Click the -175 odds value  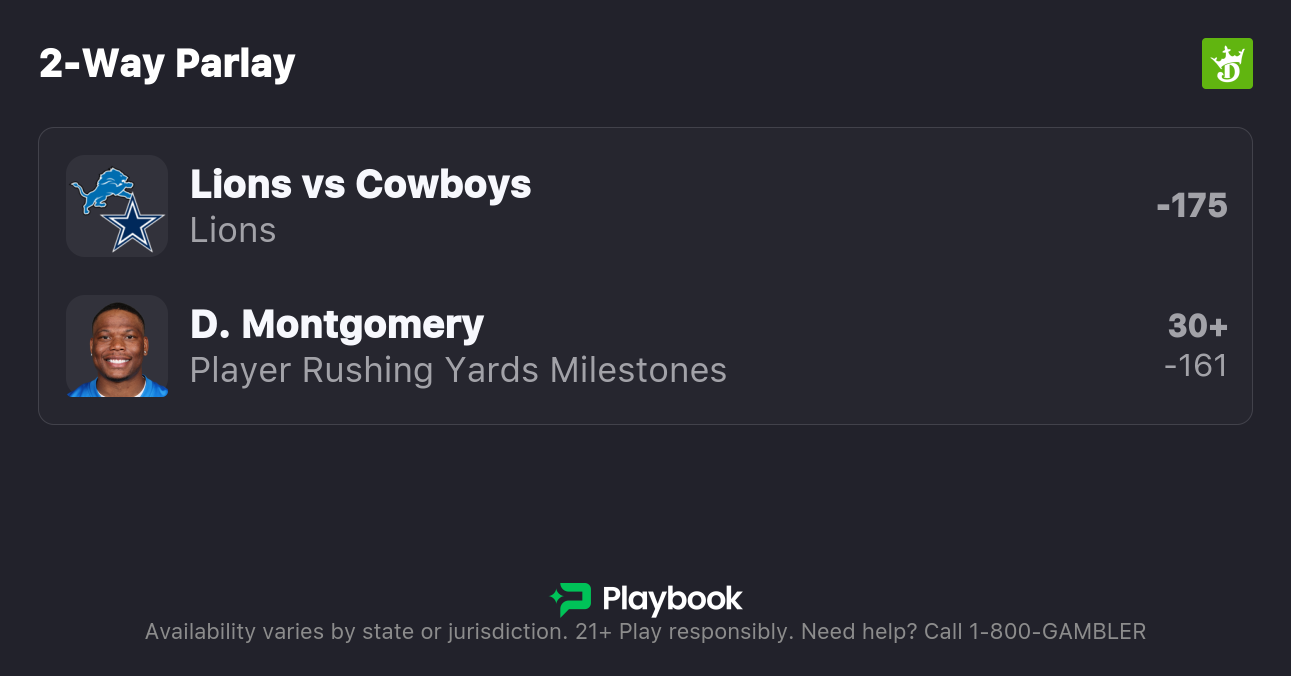point(1191,206)
